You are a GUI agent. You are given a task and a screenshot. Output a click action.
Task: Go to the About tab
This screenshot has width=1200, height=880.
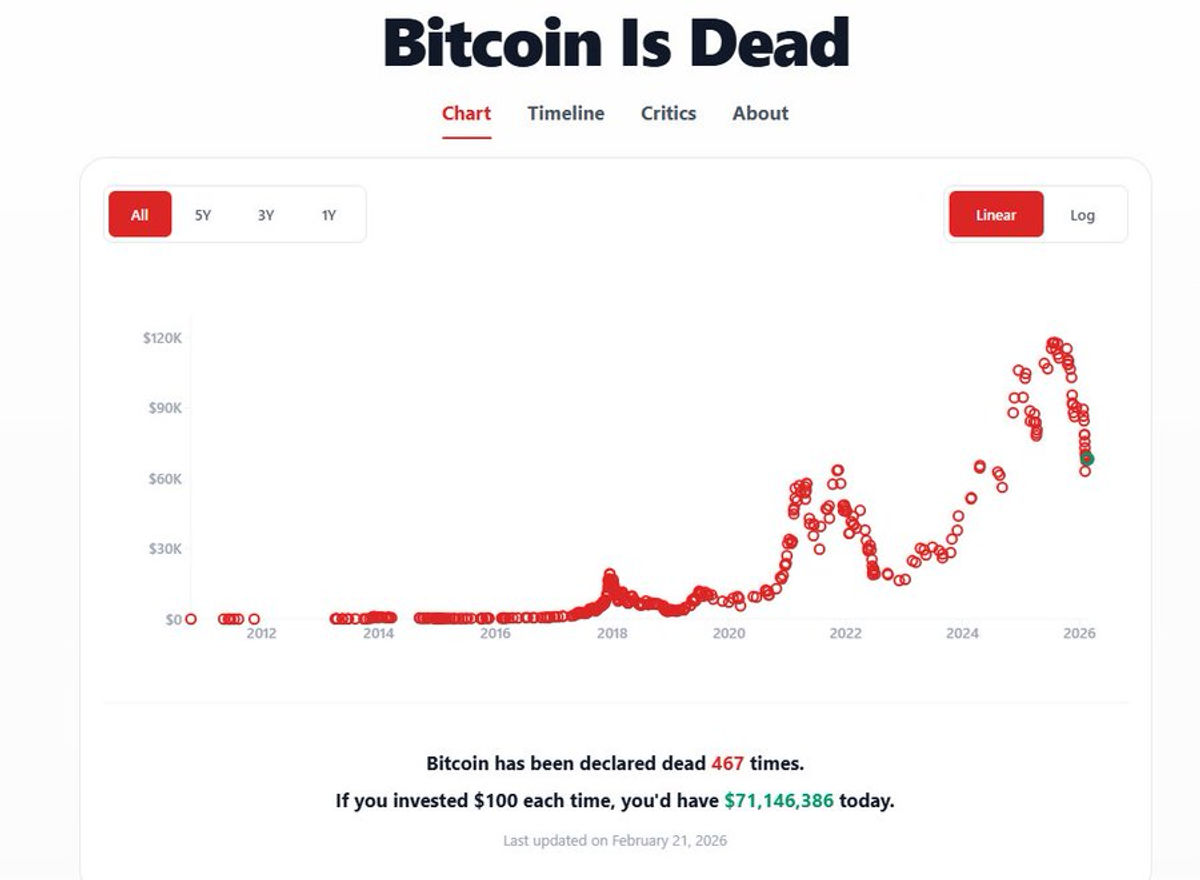pyautogui.click(x=760, y=113)
